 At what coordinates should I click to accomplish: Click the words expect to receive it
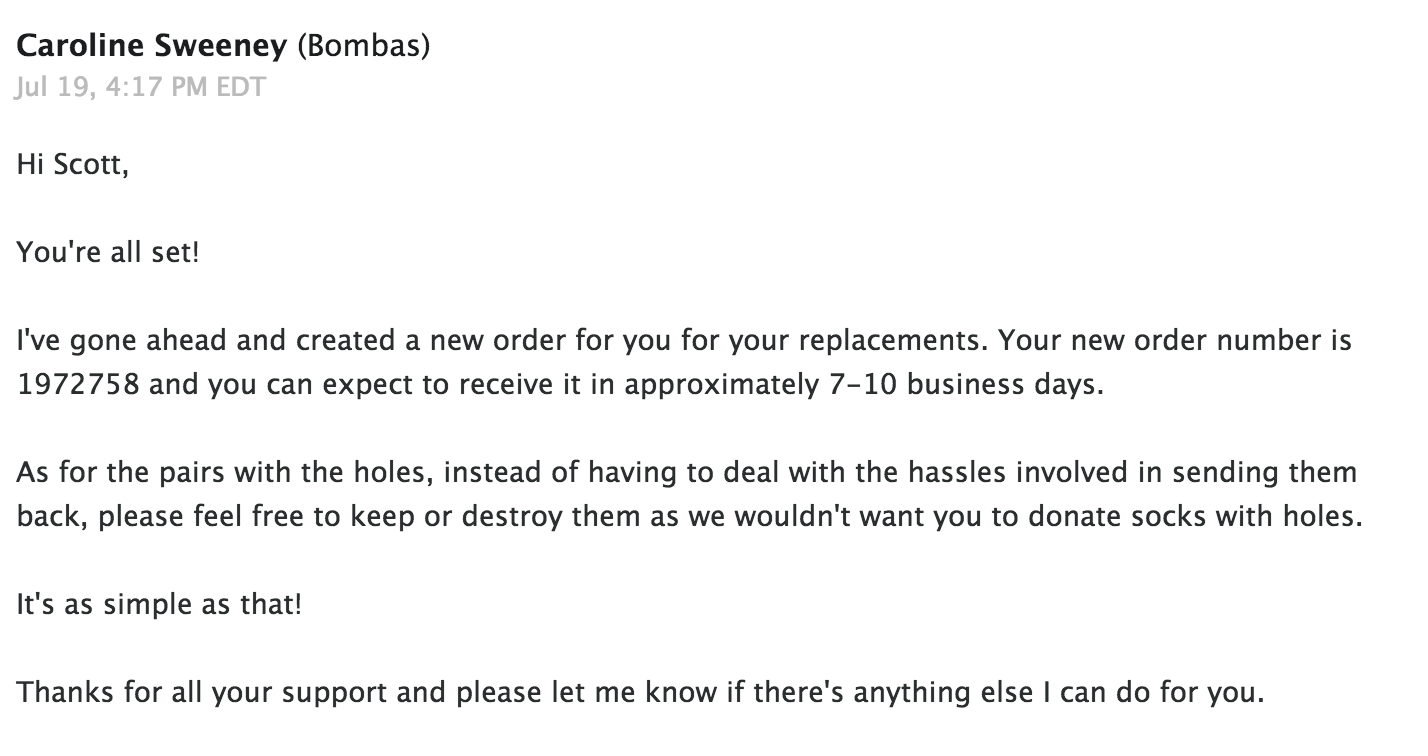460,385
